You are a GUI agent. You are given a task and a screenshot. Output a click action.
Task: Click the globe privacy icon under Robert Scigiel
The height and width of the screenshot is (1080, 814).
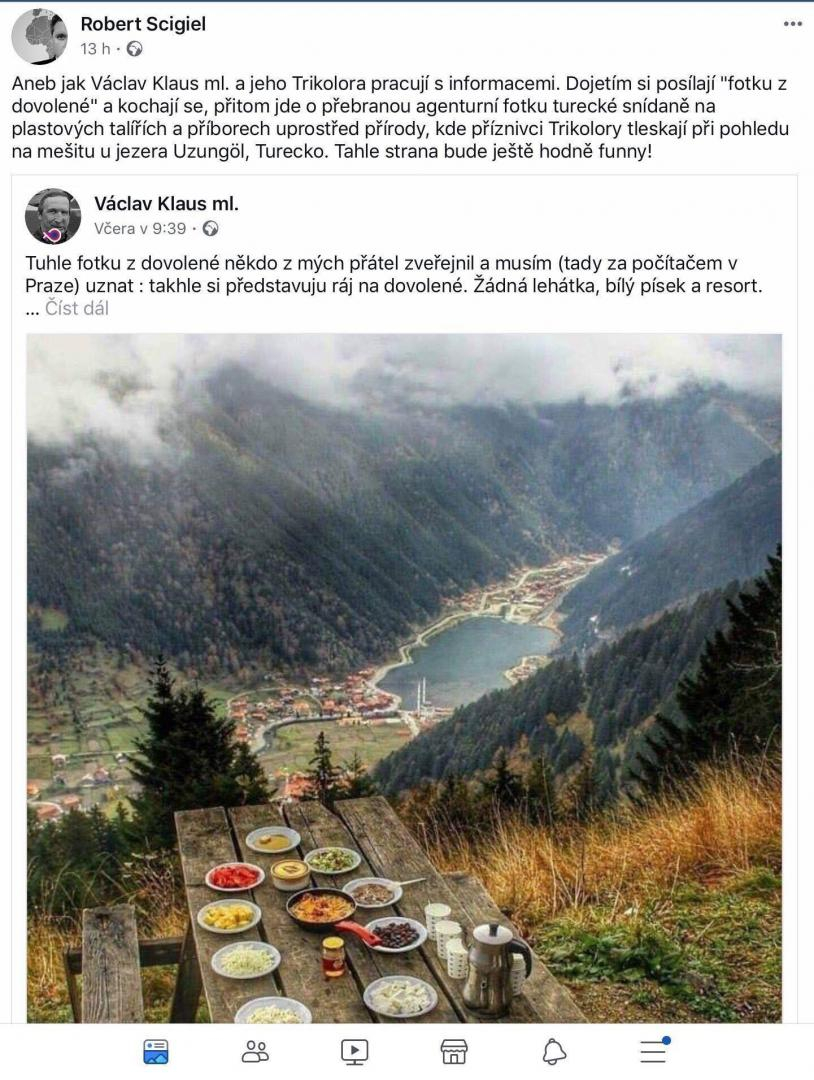(135, 49)
